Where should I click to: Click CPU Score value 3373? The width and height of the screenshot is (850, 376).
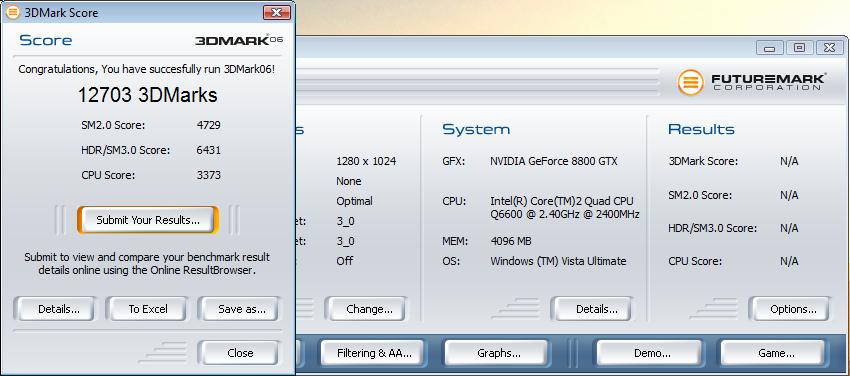point(209,175)
